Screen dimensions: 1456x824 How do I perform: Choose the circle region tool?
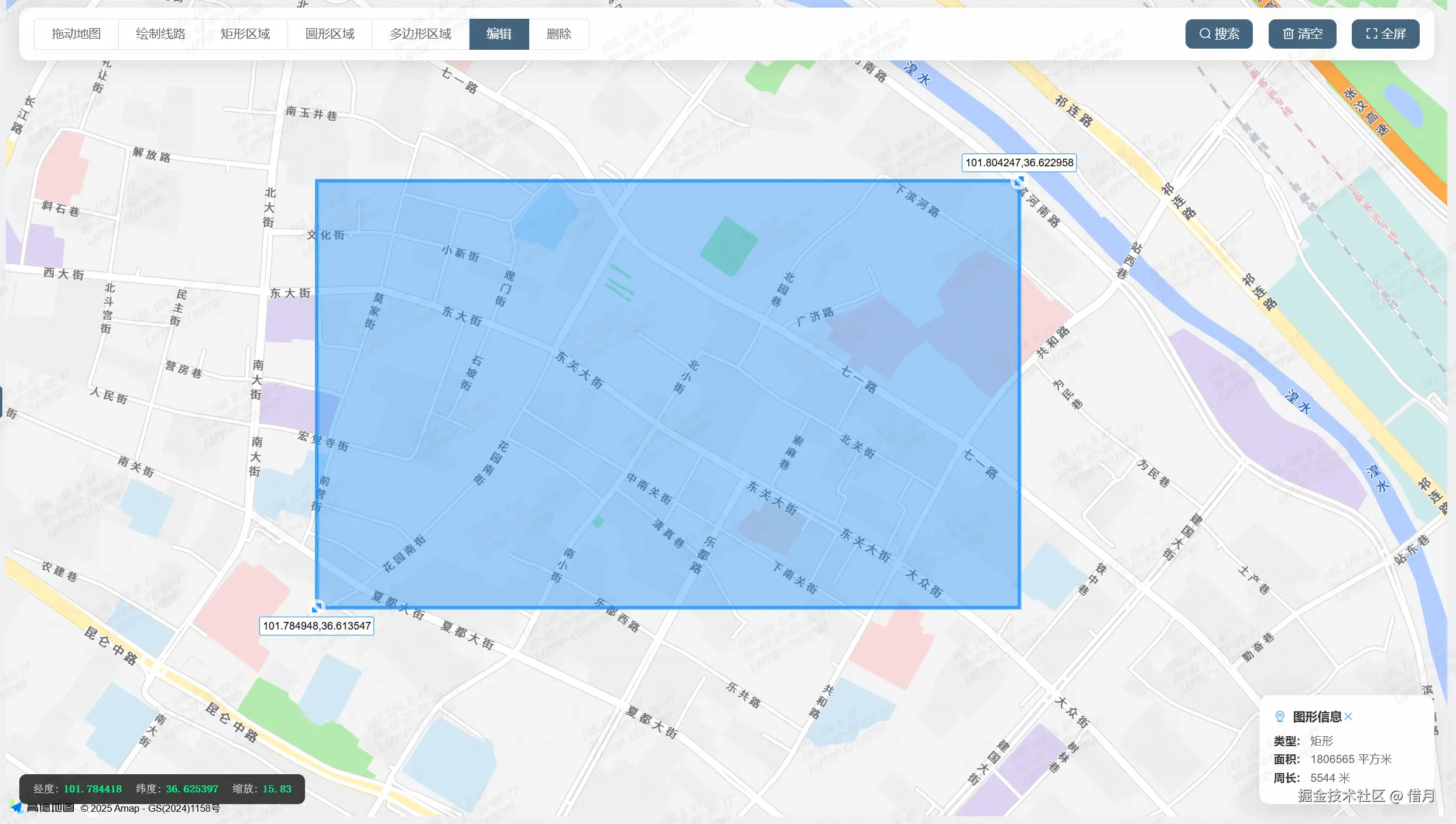pos(330,34)
